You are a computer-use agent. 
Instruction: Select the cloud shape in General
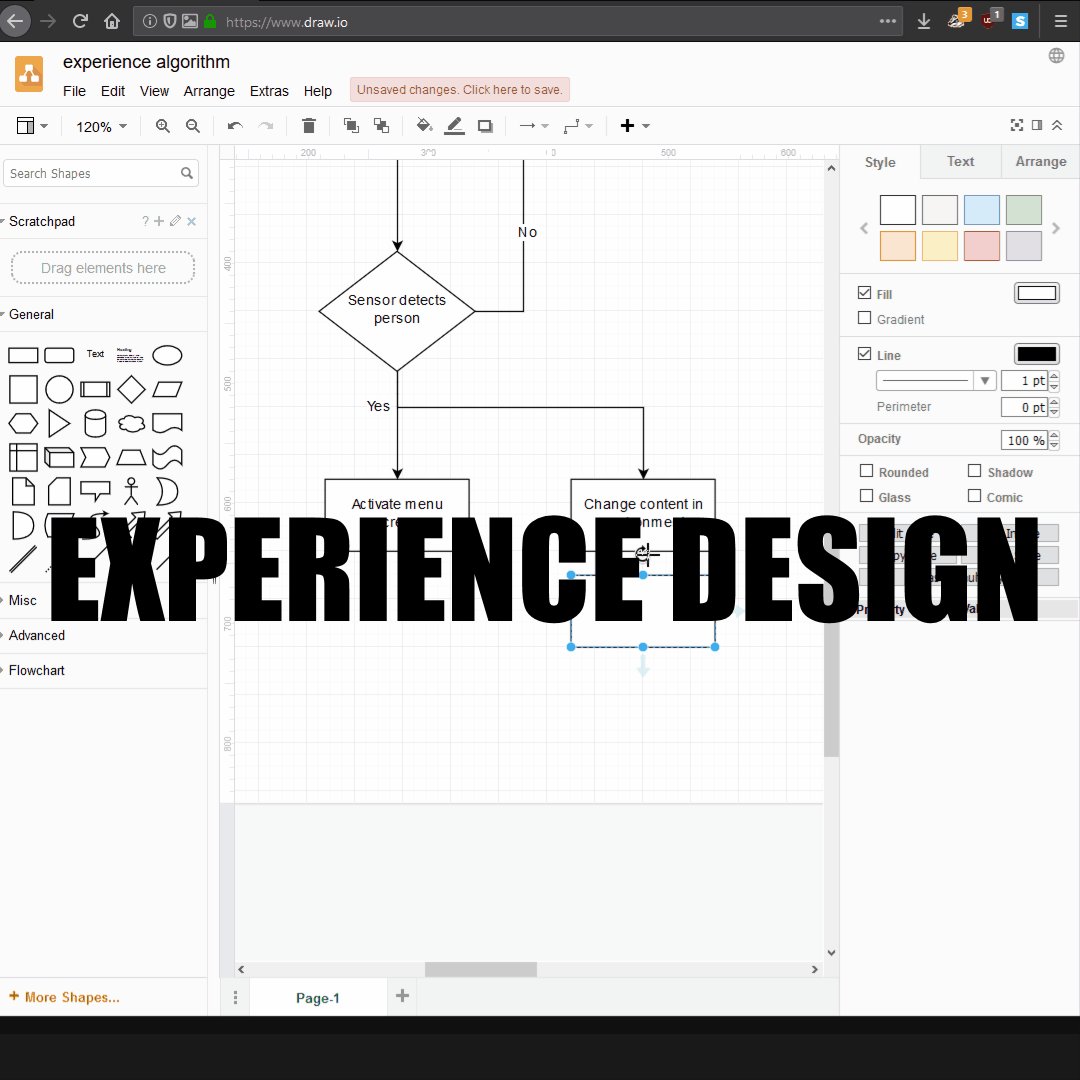point(131,424)
